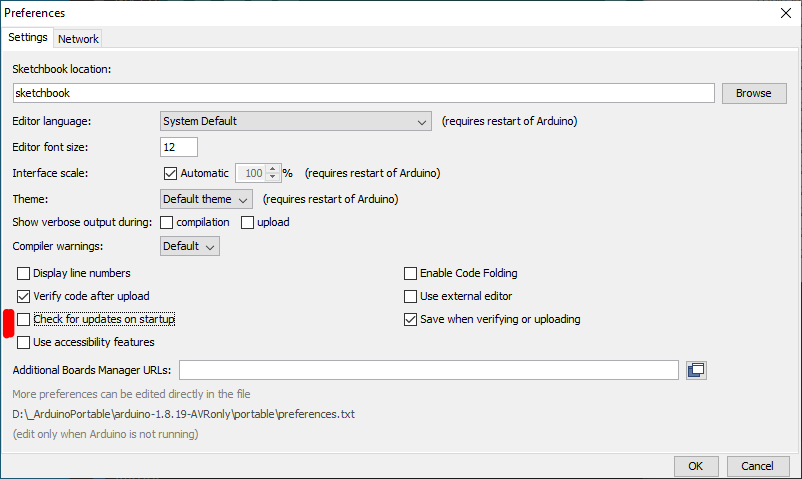Viewport: 802px width, 479px height.
Task: Expand the Theme dropdown
Action: coord(206,199)
